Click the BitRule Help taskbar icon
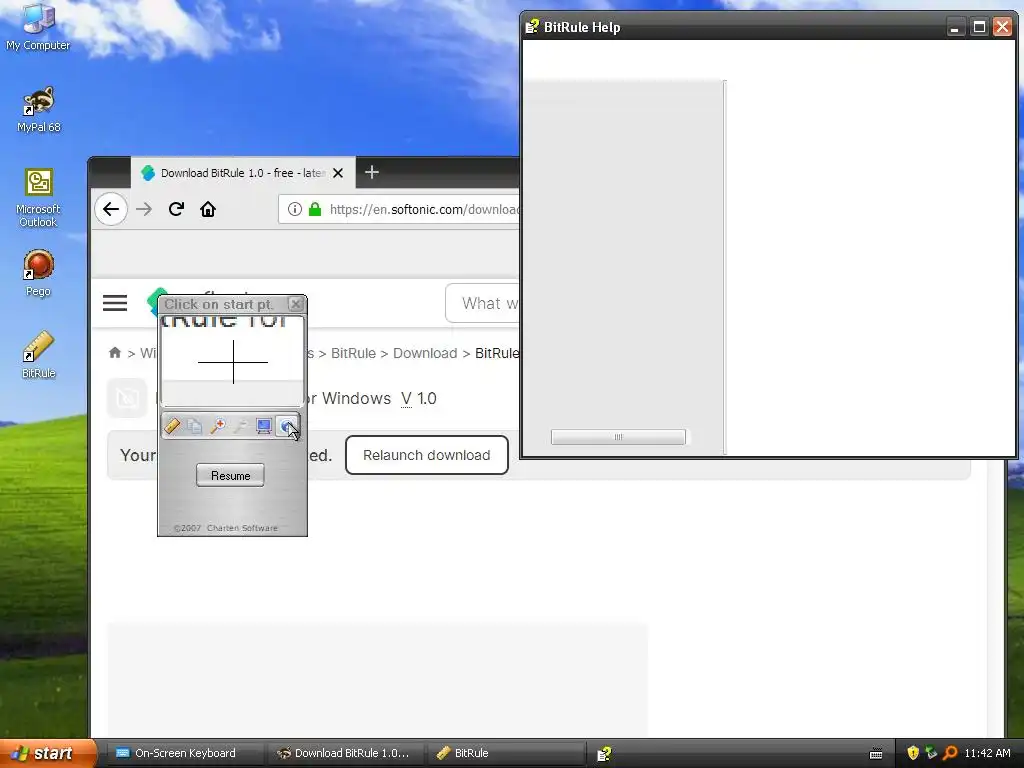The height and width of the screenshot is (768, 1024). click(x=604, y=754)
